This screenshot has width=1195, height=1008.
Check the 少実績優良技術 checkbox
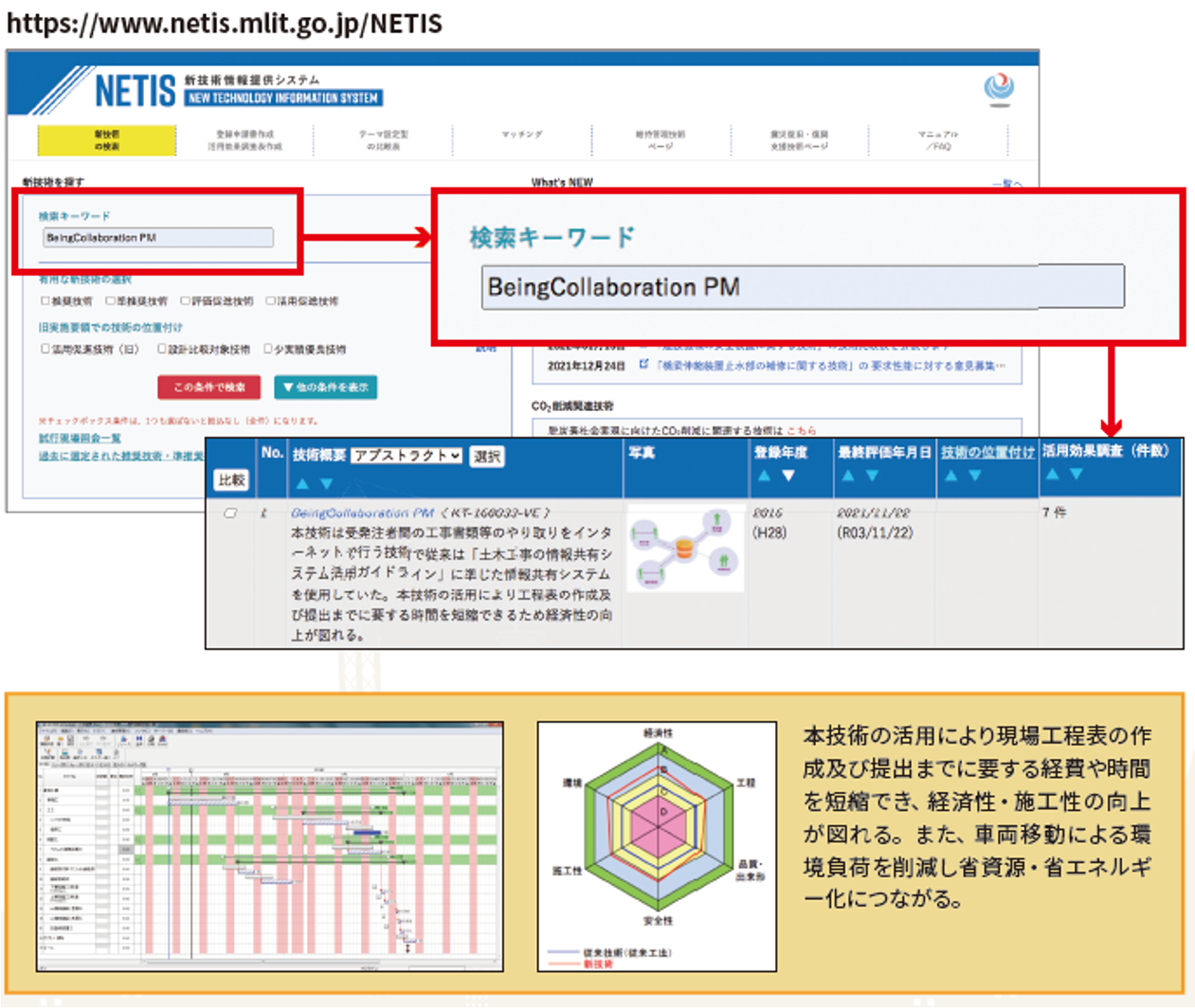pos(268,349)
